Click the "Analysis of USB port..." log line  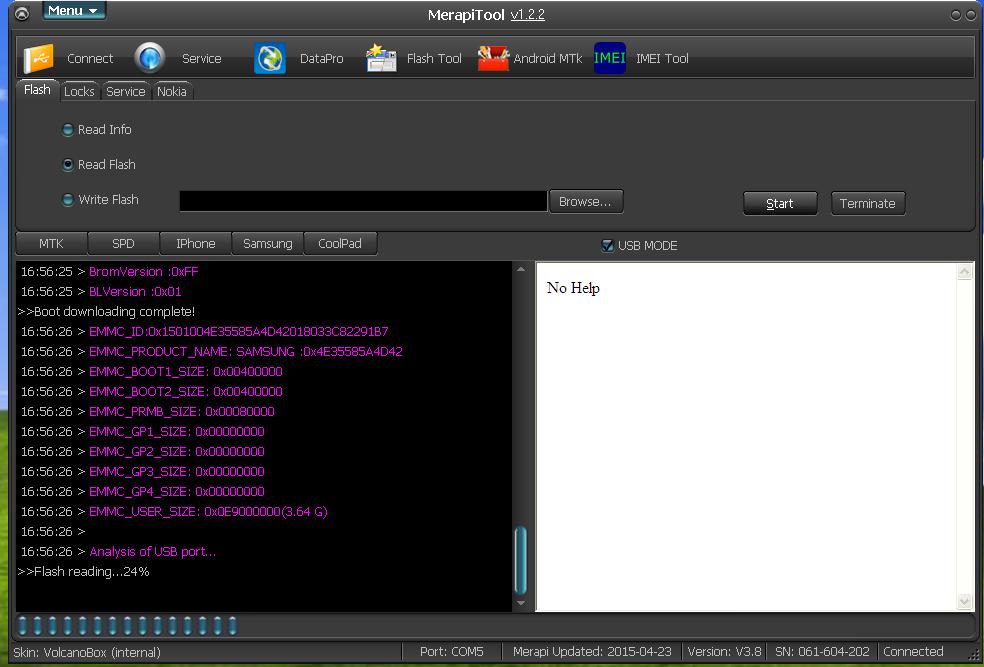[x=118, y=552]
